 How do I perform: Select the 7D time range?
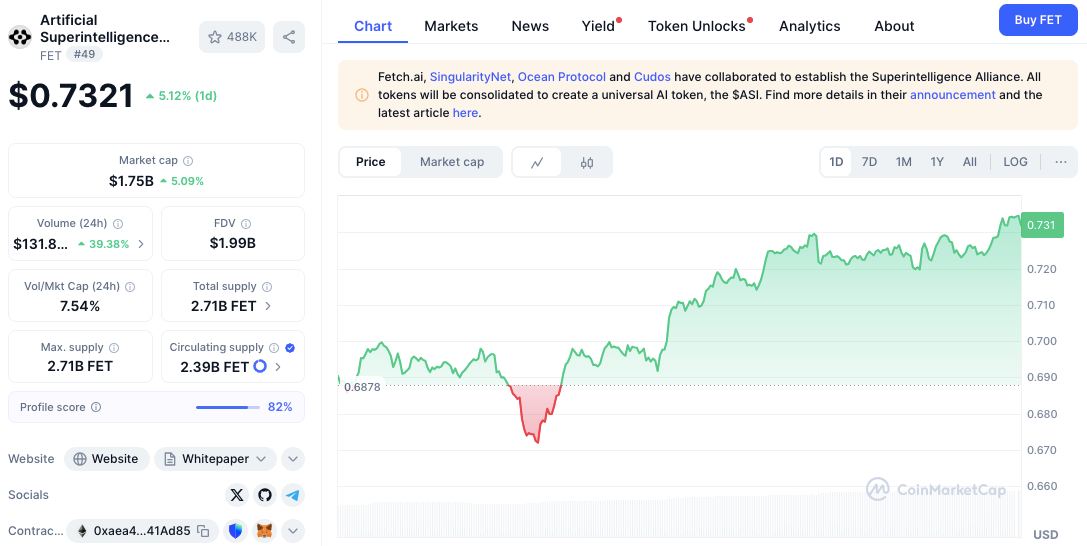click(869, 162)
